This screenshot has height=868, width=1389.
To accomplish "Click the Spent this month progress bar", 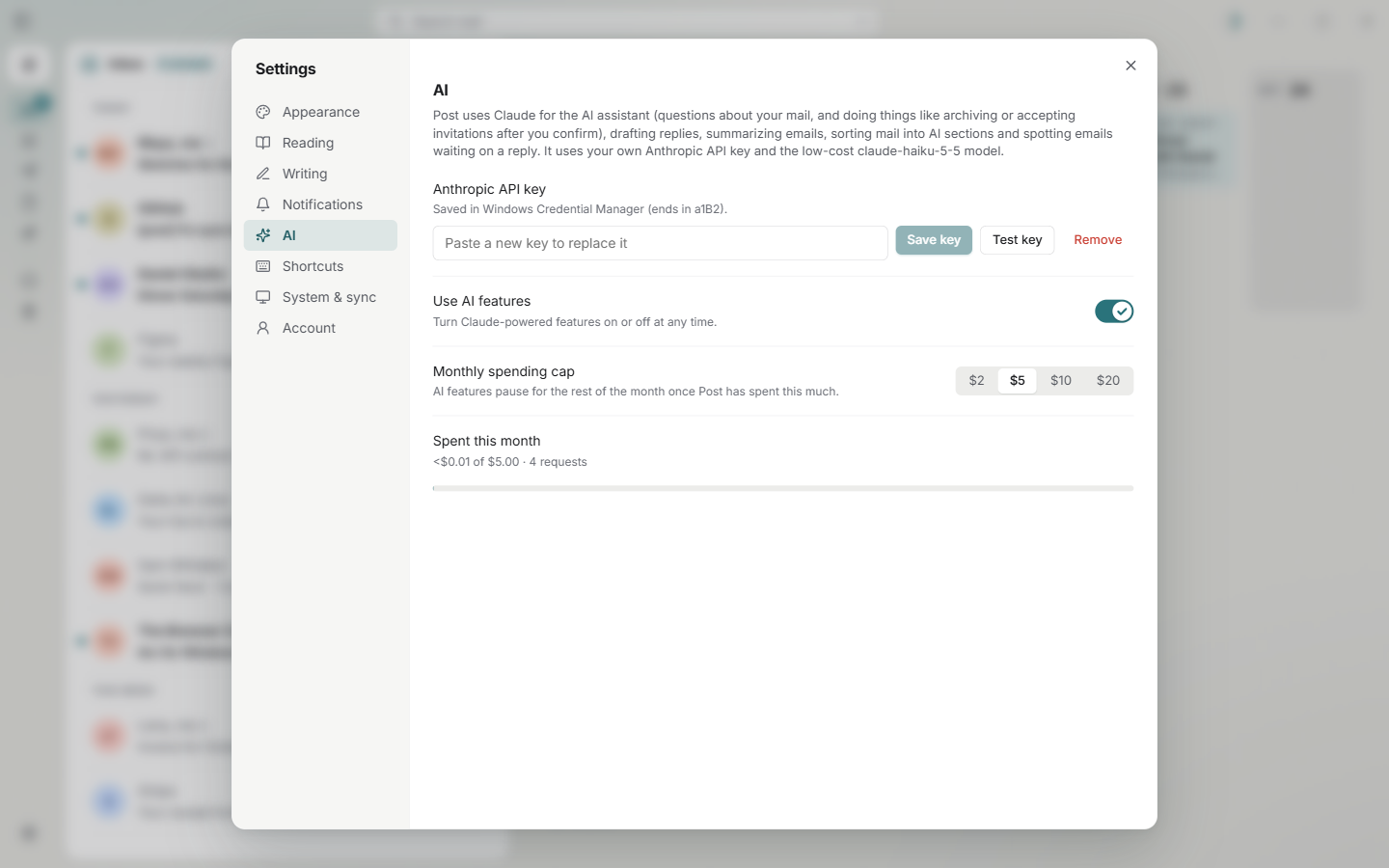I will [x=783, y=489].
